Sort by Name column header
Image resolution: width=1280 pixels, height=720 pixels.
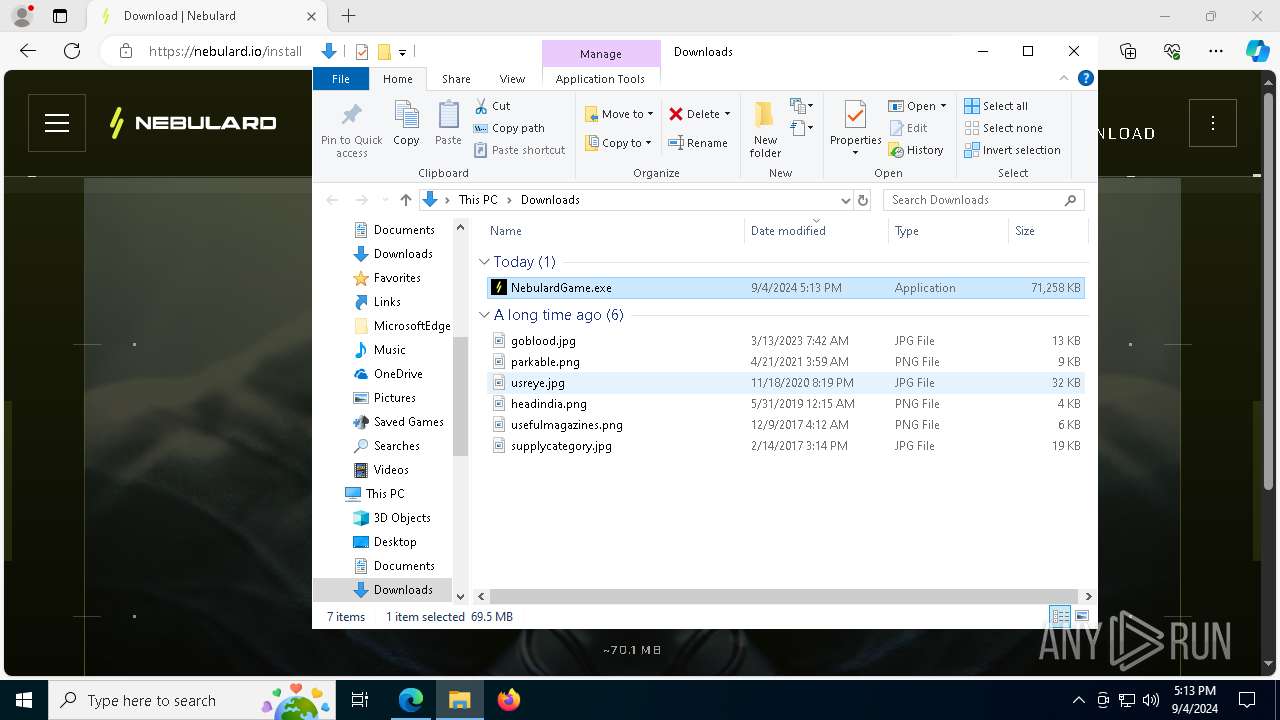pyautogui.click(x=613, y=231)
